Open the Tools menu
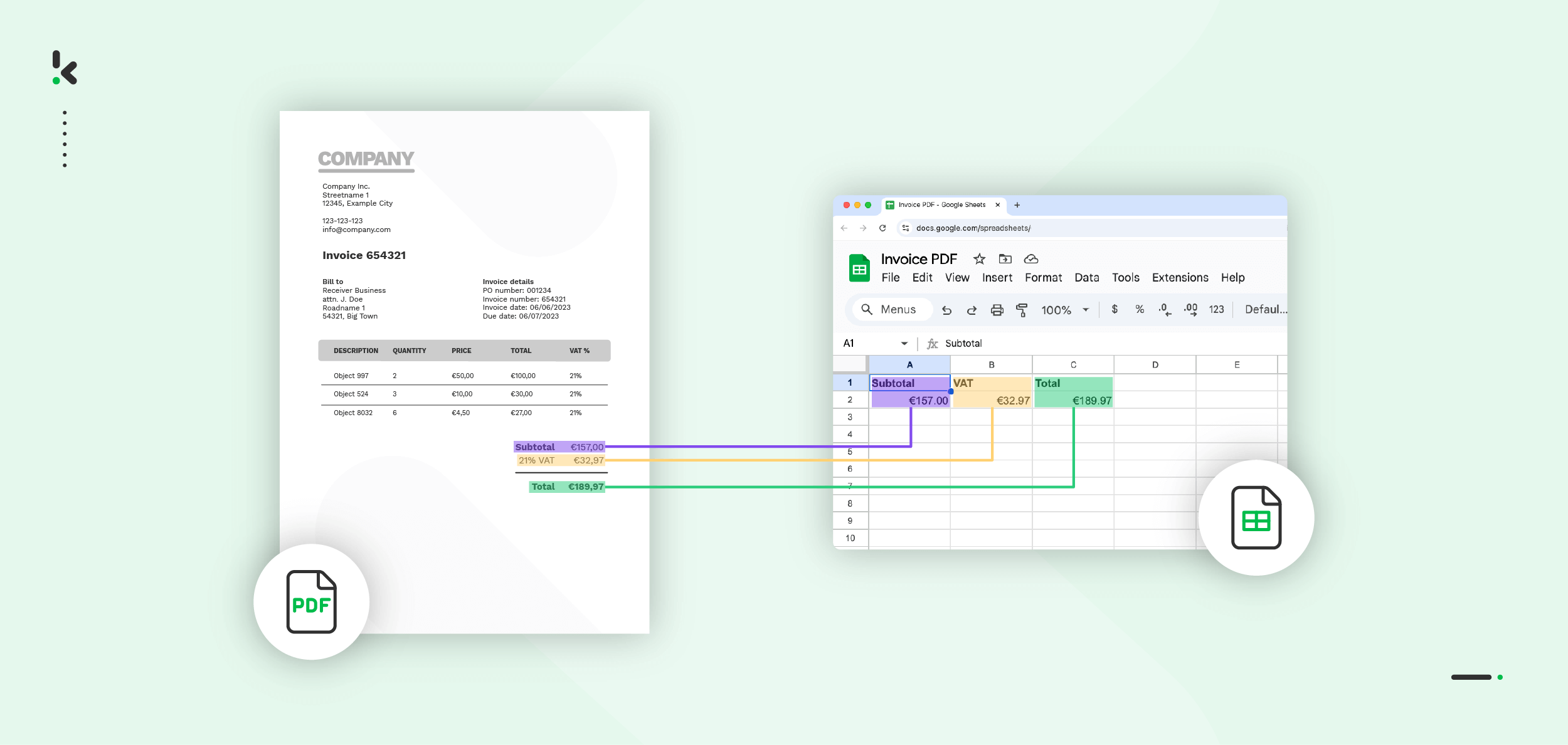 [x=1126, y=278]
